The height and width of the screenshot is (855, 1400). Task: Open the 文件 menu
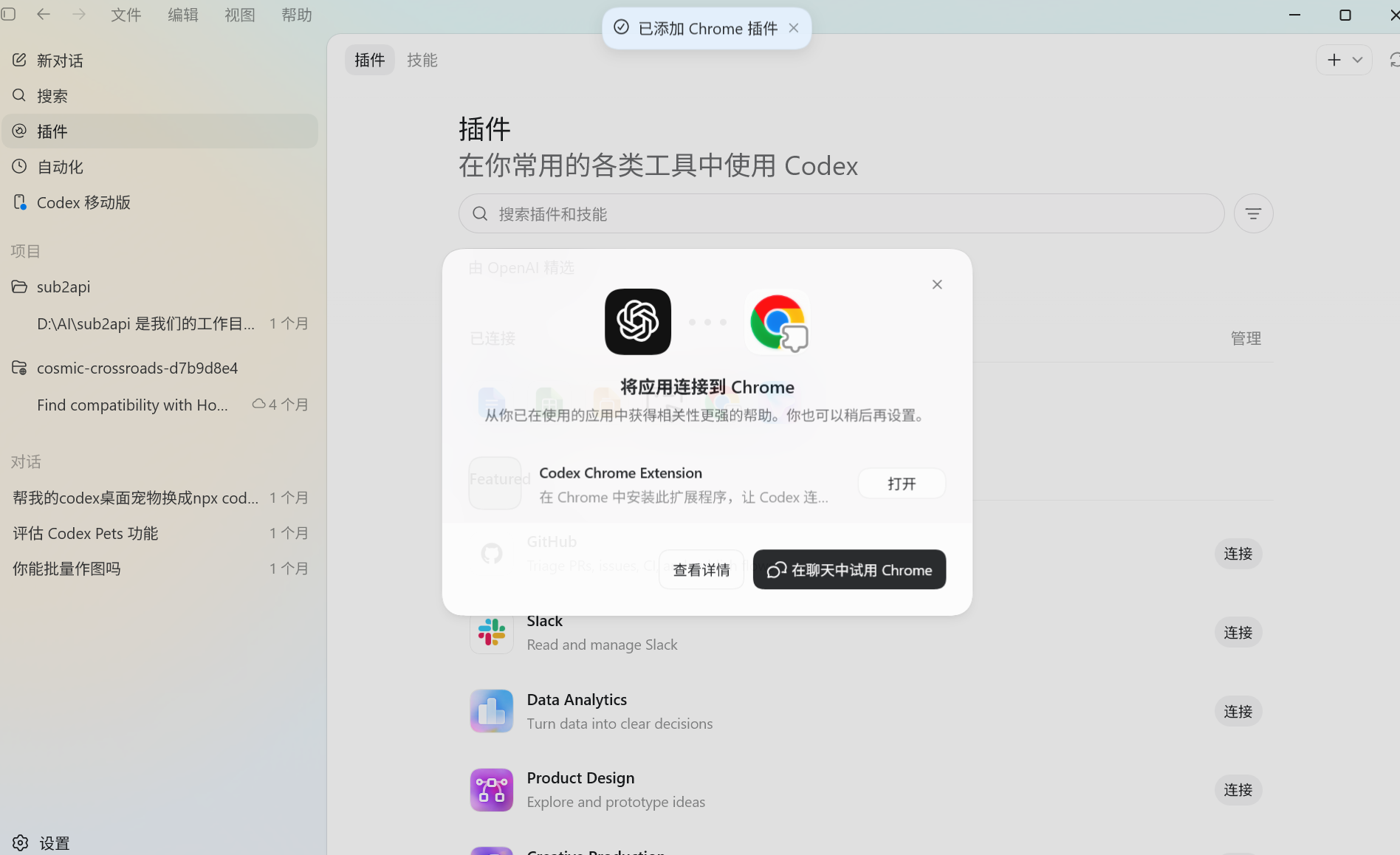(x=126, y=15)
